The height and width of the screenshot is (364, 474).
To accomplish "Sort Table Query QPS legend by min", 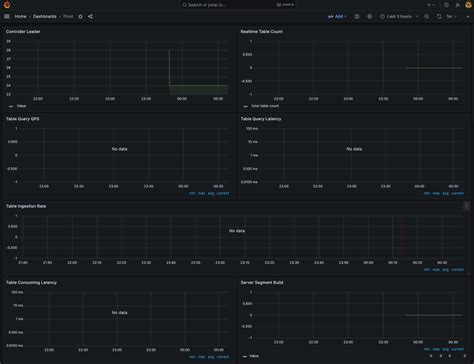I will [192, 193].
